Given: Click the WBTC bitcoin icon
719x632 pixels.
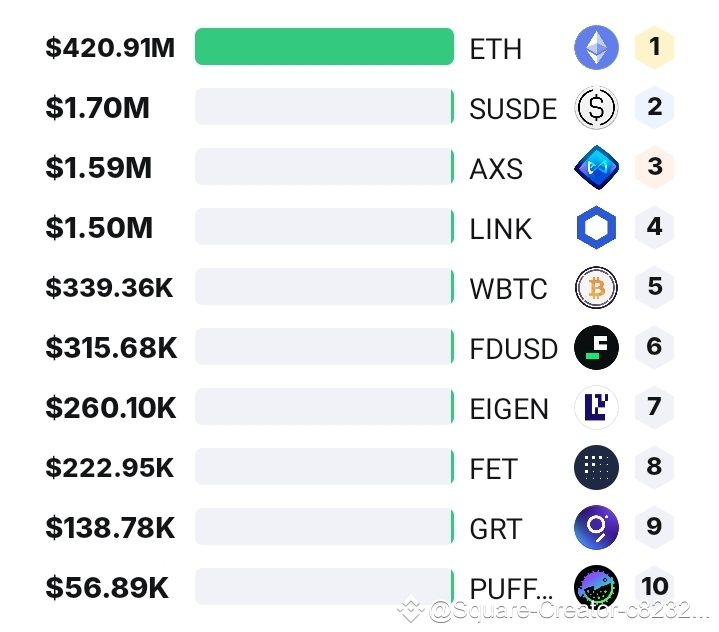Looking at the screenshot, I should point(596,288).
